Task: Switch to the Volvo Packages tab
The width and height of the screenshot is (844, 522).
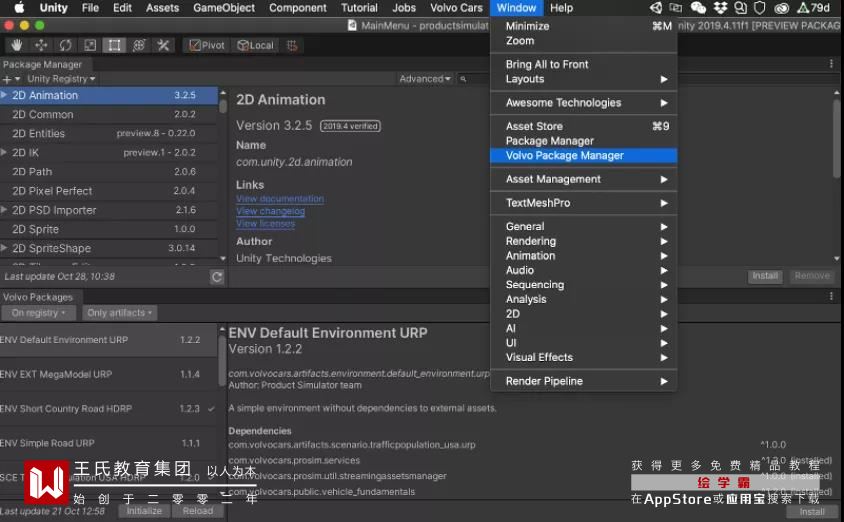Action: tap(38, 297)
